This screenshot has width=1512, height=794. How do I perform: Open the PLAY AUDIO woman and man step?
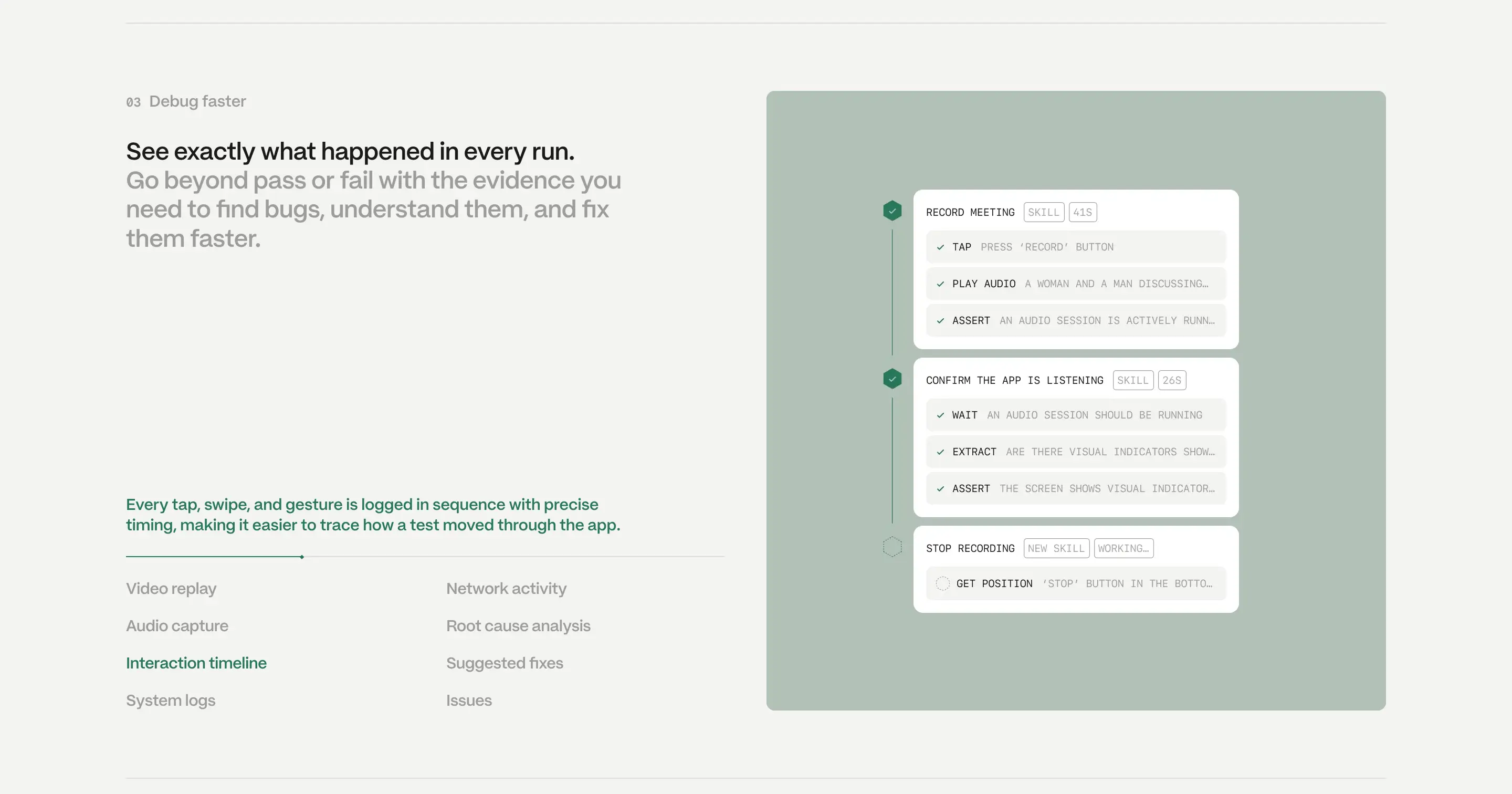pyautogui.click(x=1075, y=284)
